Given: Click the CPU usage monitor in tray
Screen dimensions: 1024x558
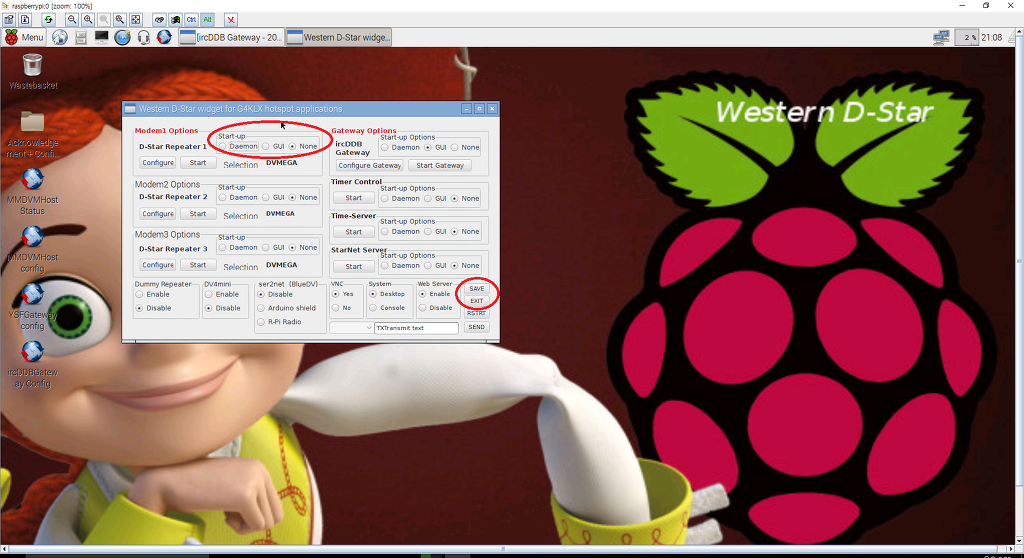Looking at the screenshot, I should pyautogui.click(x=967, y=37).
